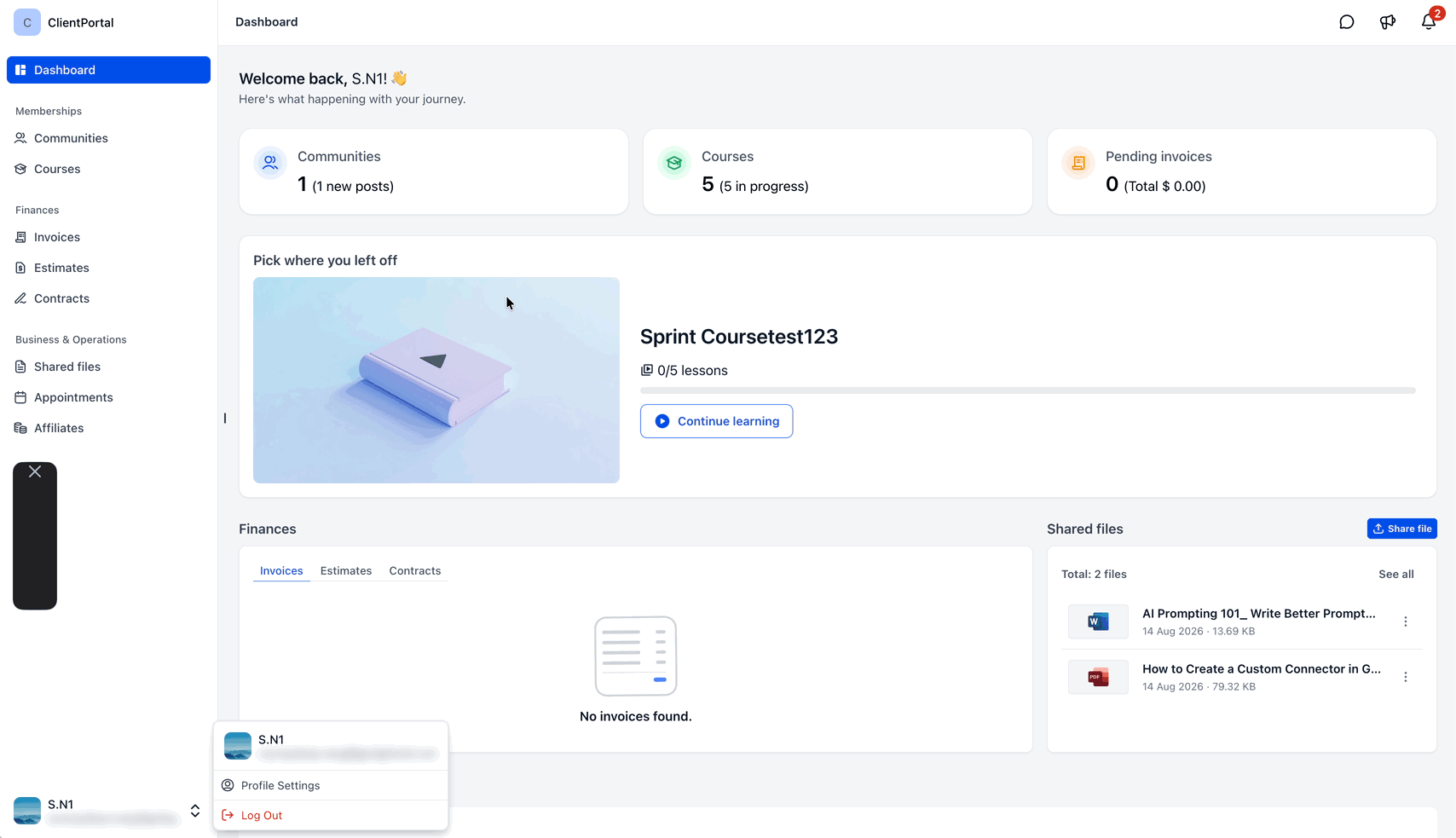Click the See all files link

point(1396,574)
